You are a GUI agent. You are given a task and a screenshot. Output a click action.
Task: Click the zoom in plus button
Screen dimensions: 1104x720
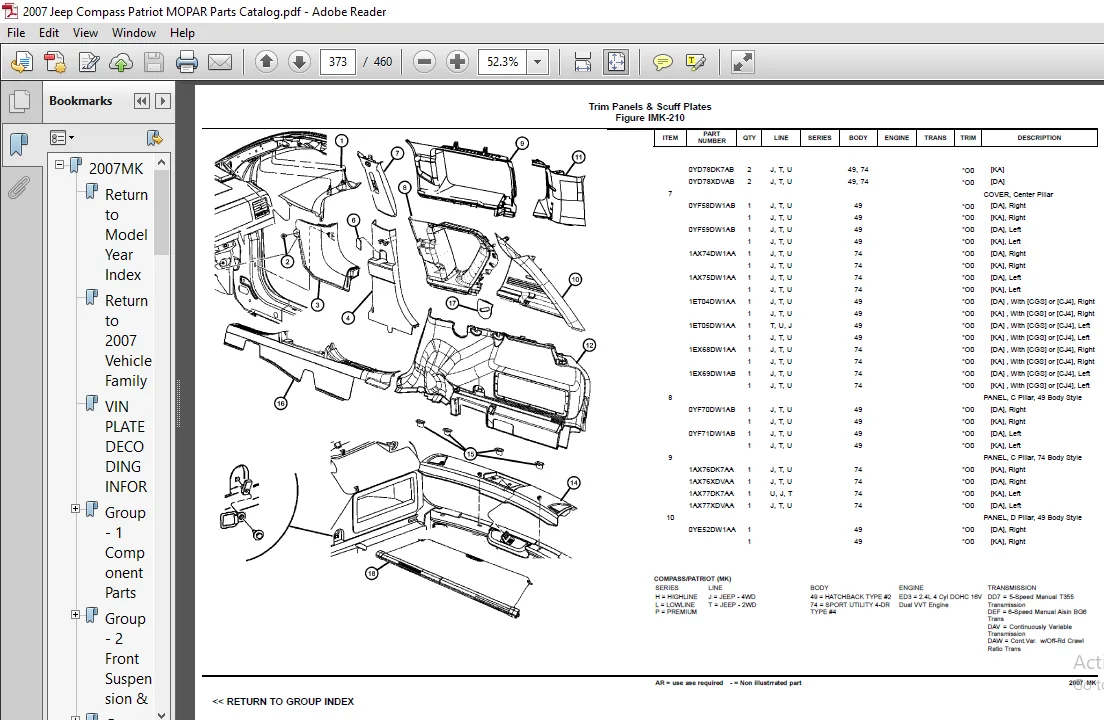click(457, 62)
